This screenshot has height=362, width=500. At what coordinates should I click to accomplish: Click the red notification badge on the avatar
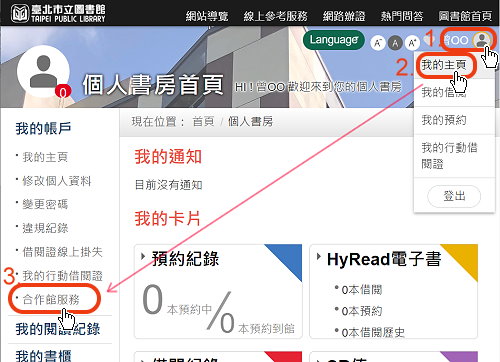(63, 92)
